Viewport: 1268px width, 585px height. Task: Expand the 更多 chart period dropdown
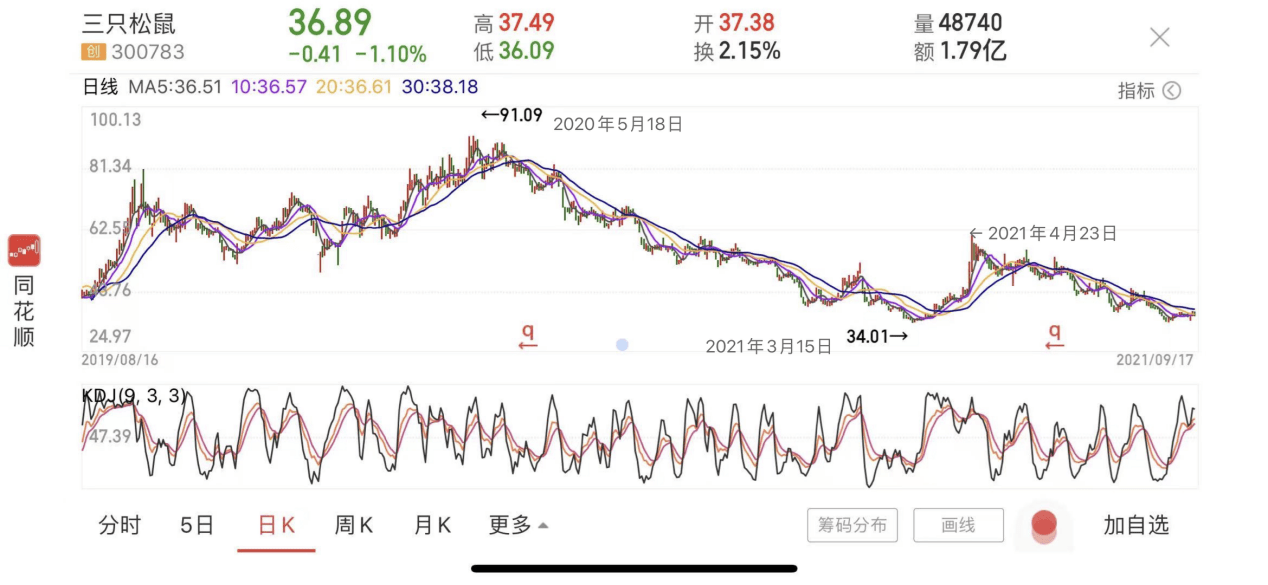pyautogui.click(x=518, y=525)
